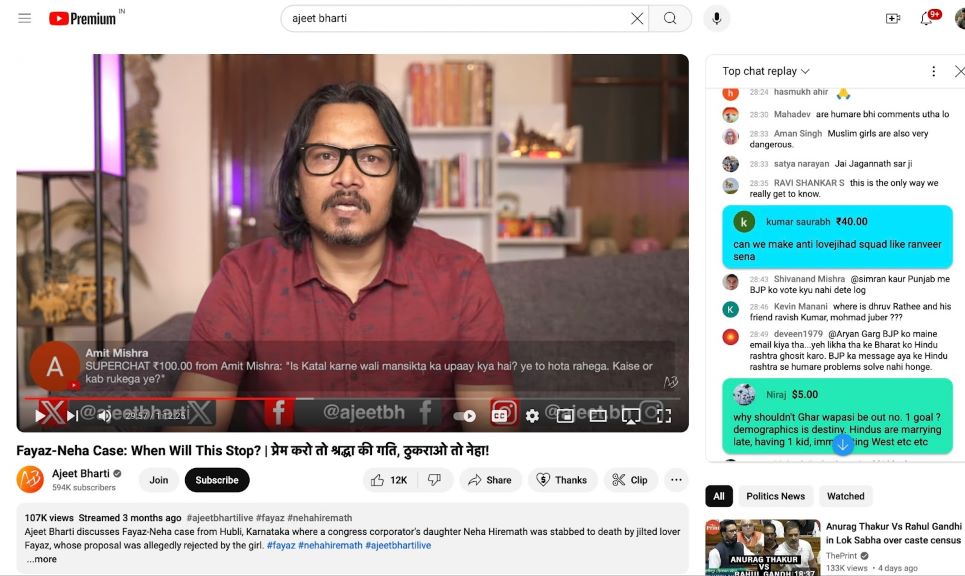The width and height of the screenshot is (965, 576).
Task: Open the hamburger guide menu
Action: tap(24, 18)
